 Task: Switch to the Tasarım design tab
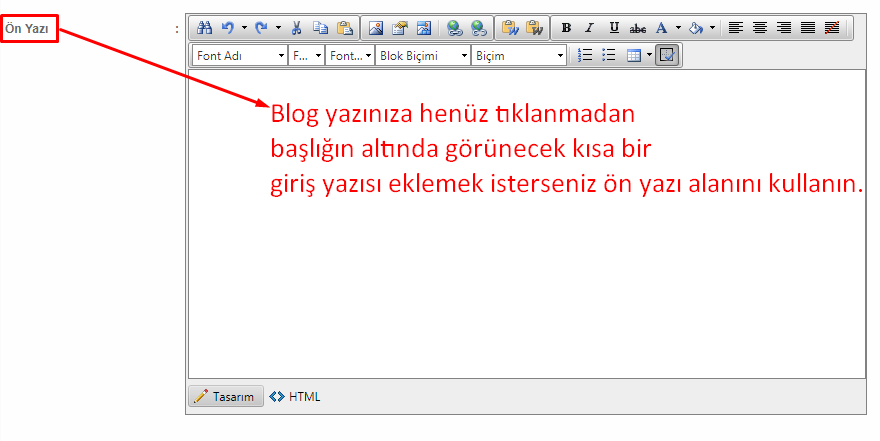click(226, 396)
